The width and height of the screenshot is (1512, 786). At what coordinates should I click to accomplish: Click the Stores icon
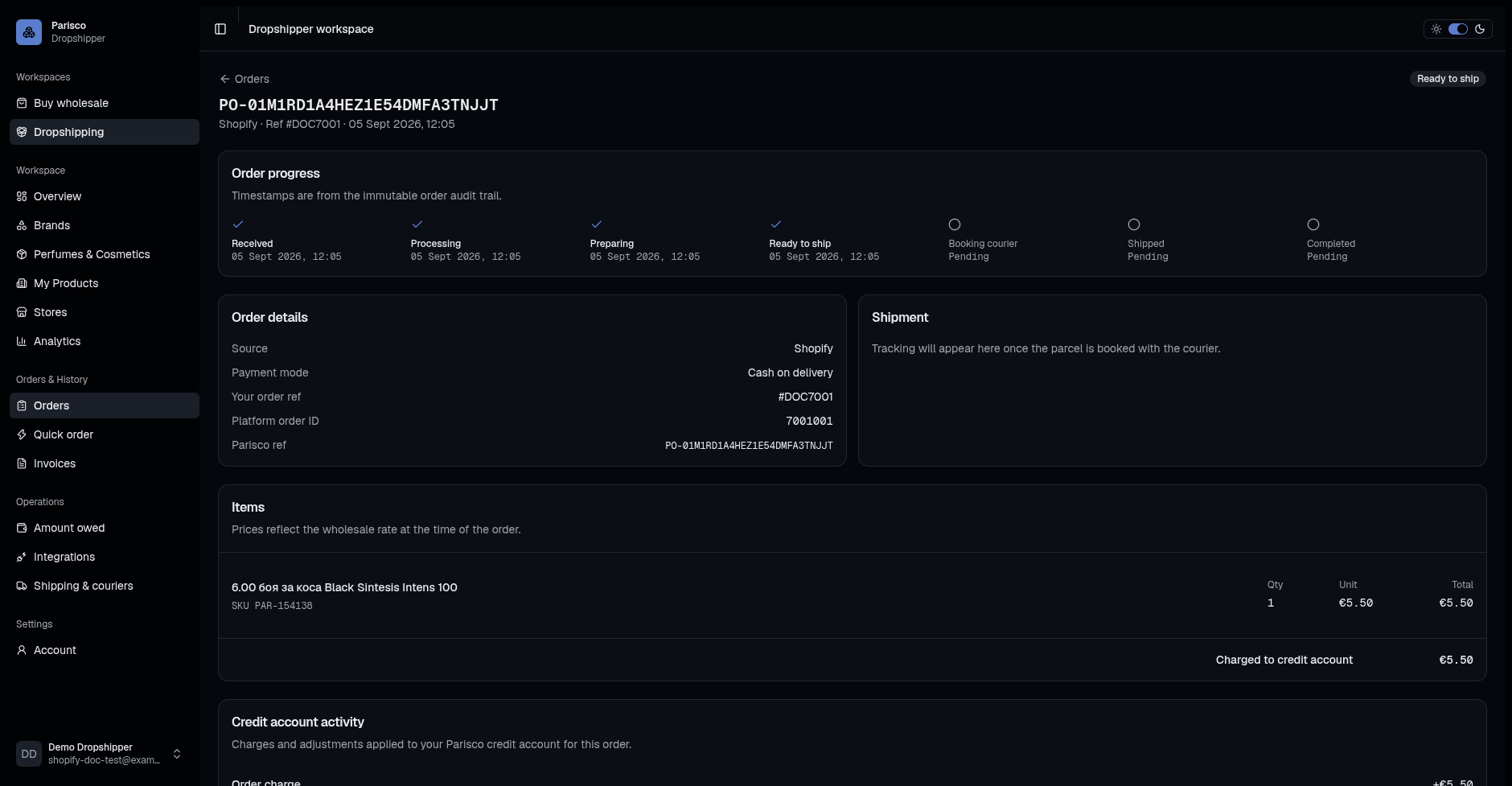pos(22,312)
